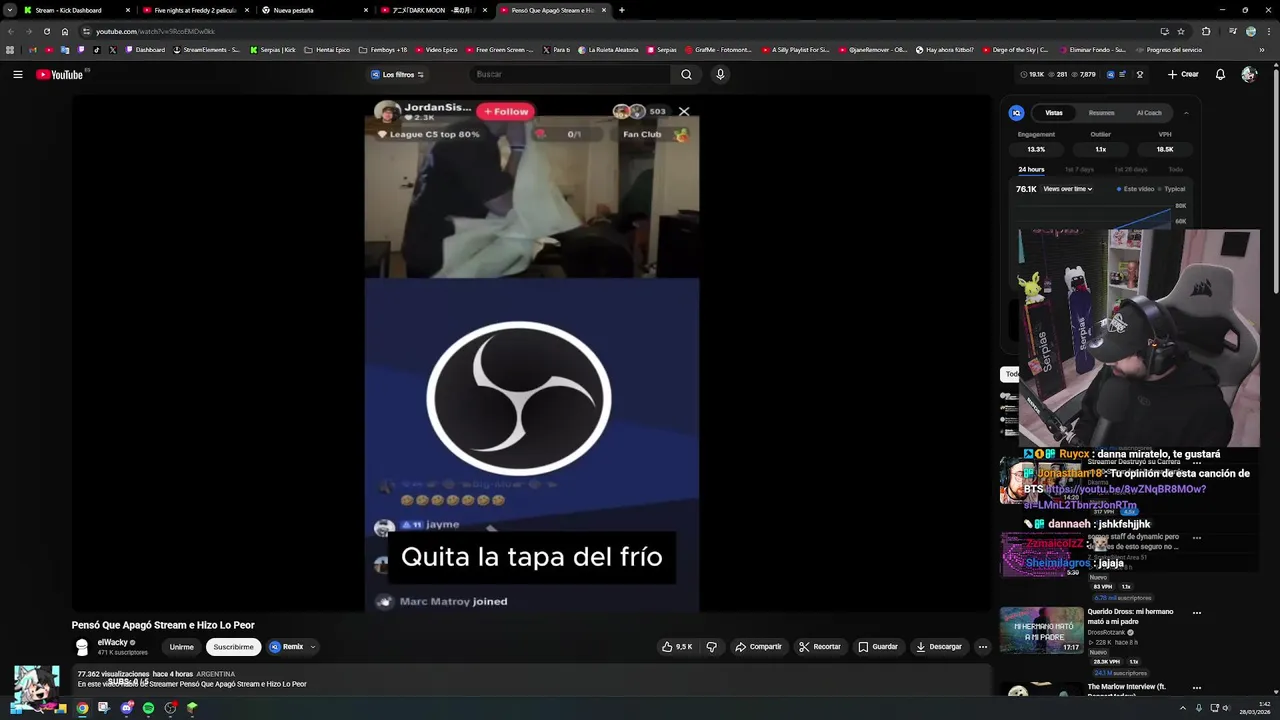Open a new browser tab
1280x720 pixels.
click(x=621, y=10)
